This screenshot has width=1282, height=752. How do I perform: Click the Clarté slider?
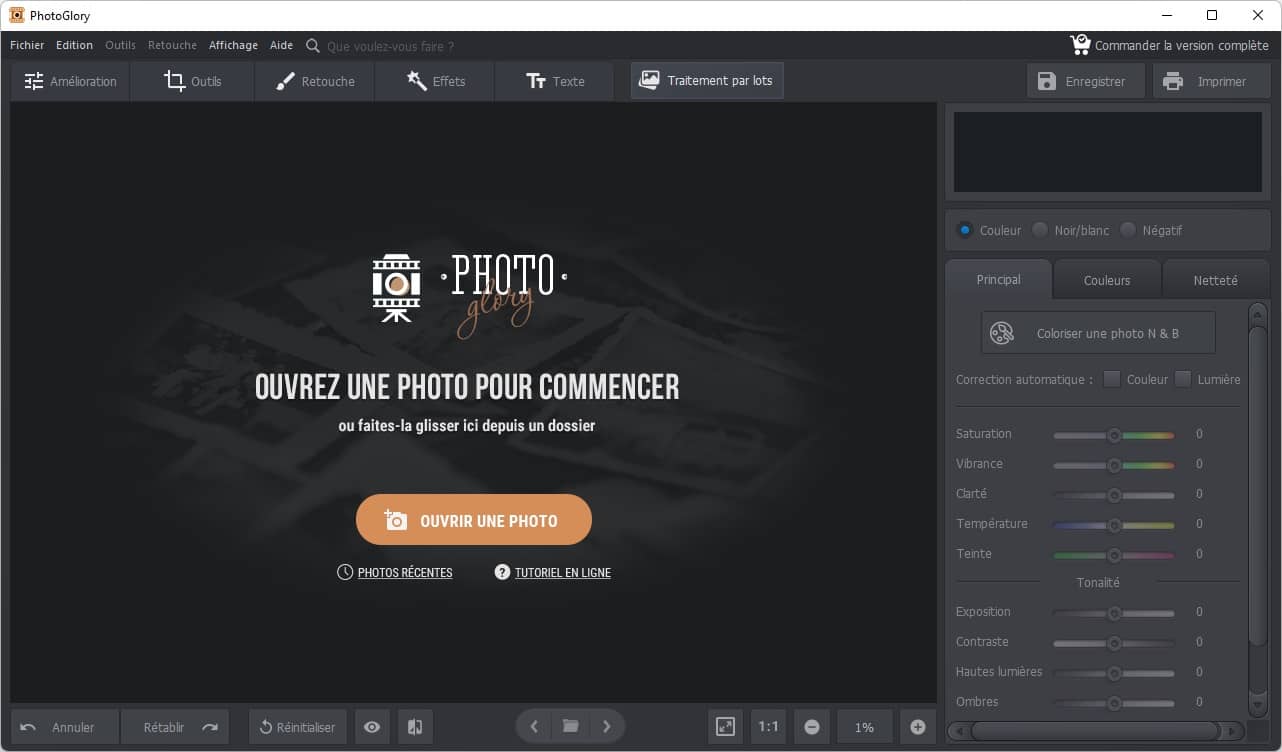pos(1114,495)
